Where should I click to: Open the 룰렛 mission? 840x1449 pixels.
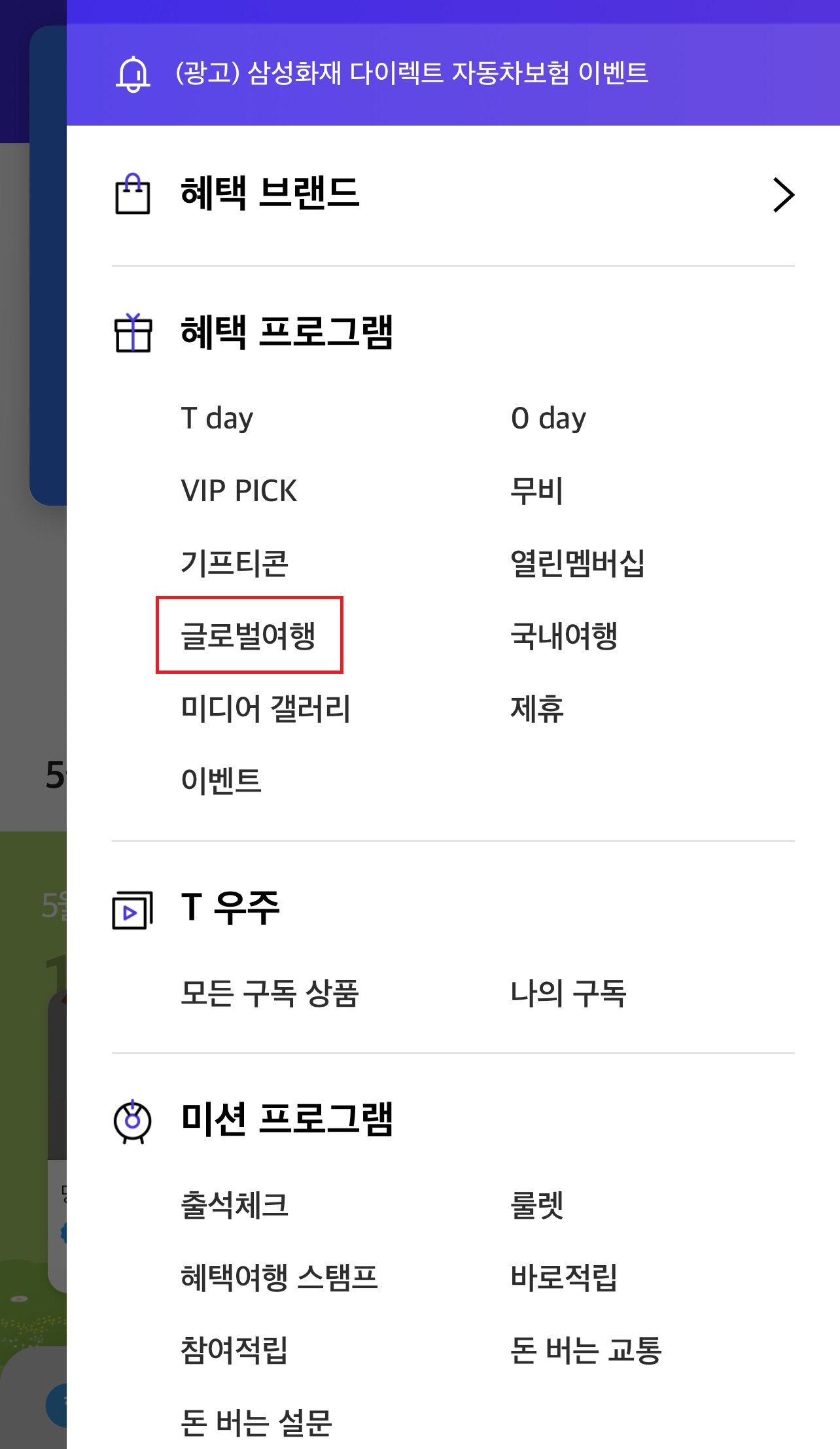click(x=536, y=1205)
